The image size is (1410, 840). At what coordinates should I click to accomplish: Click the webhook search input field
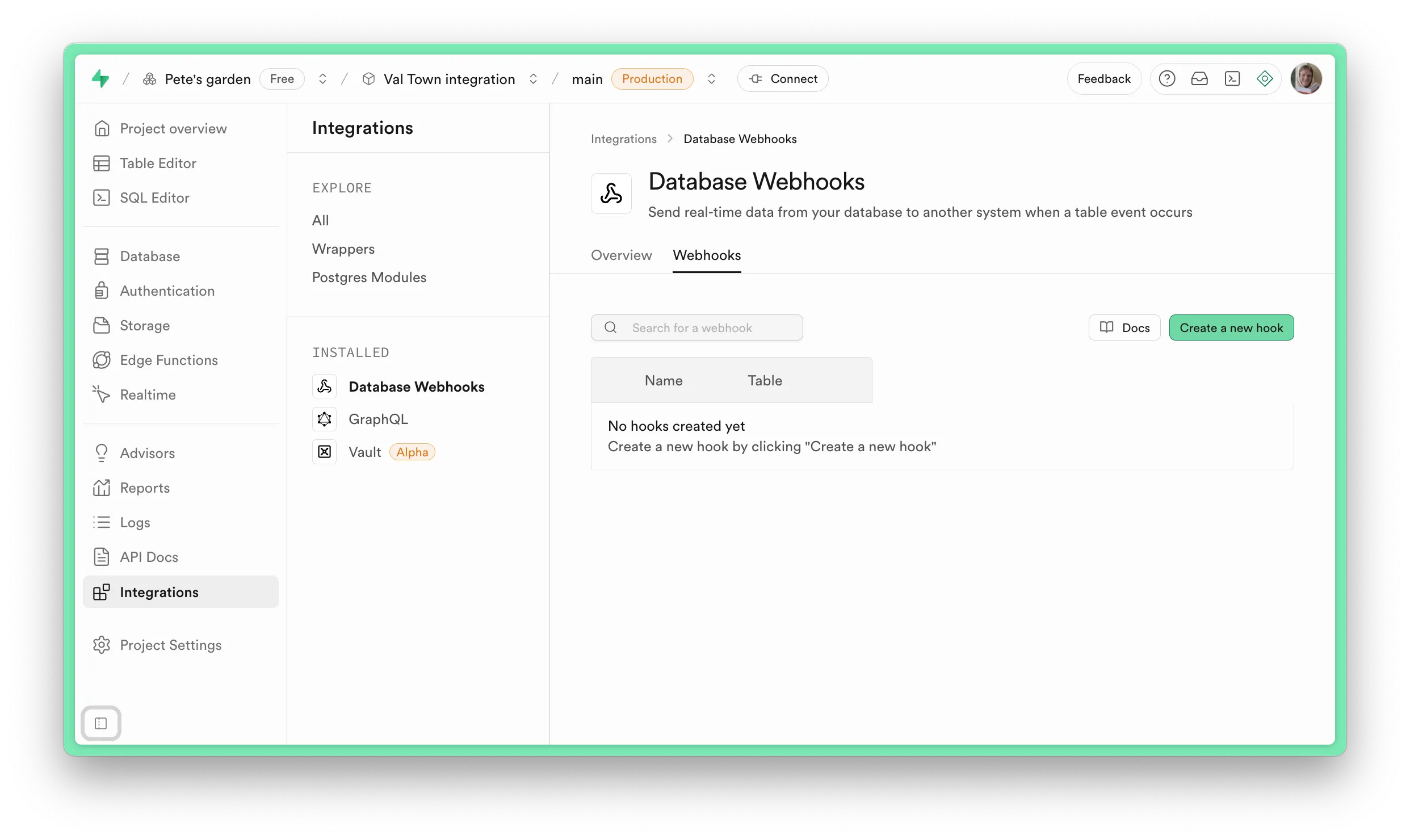[697, 327]
